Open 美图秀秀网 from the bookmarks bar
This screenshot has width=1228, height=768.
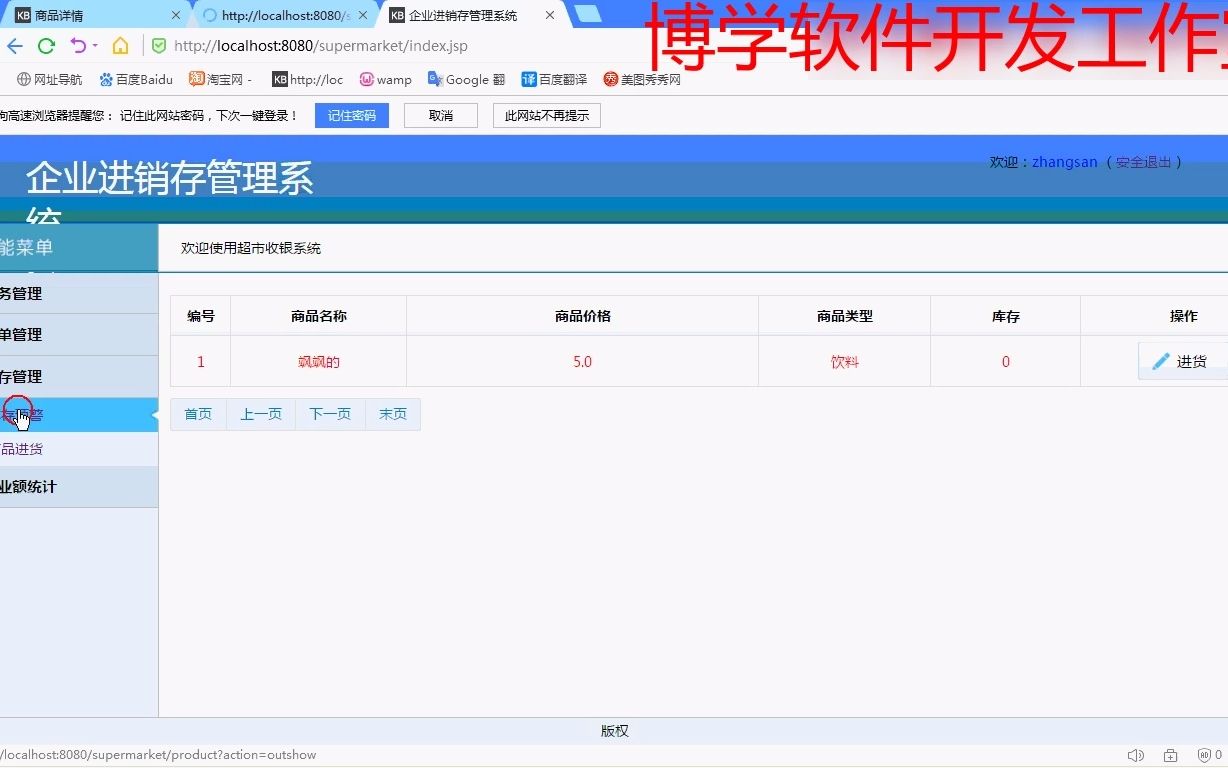coord(641,79)
